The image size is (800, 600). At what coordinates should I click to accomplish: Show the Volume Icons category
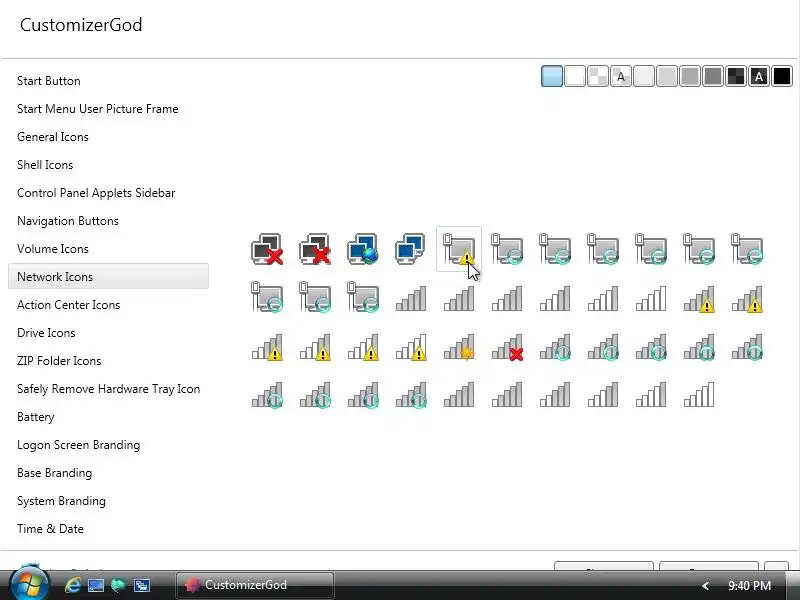(x=53, y=249)
